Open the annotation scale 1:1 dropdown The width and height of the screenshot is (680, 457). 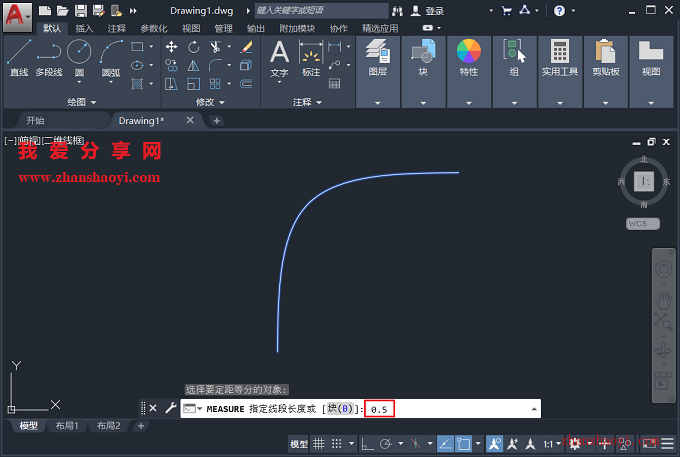[552, 444]
